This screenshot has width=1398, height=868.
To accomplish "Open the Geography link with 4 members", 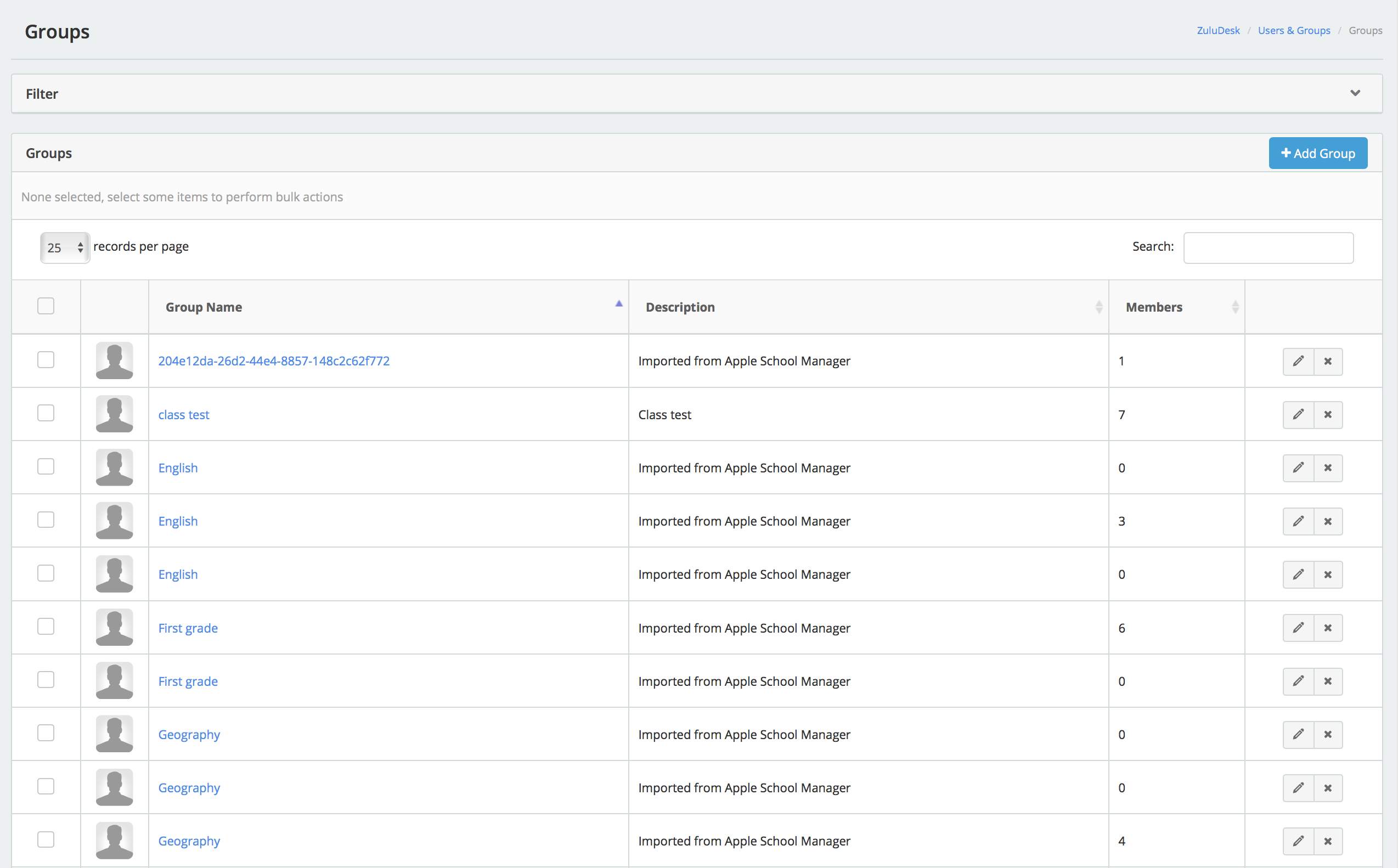I will [x=189, y=841].
